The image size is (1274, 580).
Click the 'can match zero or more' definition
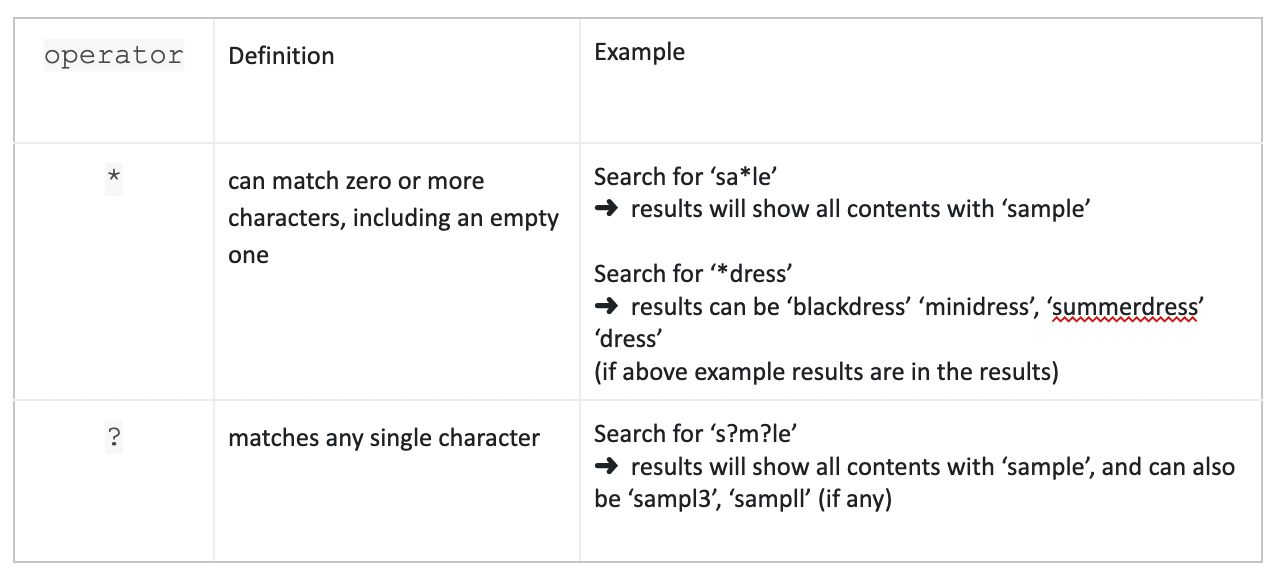click(356, 181)
